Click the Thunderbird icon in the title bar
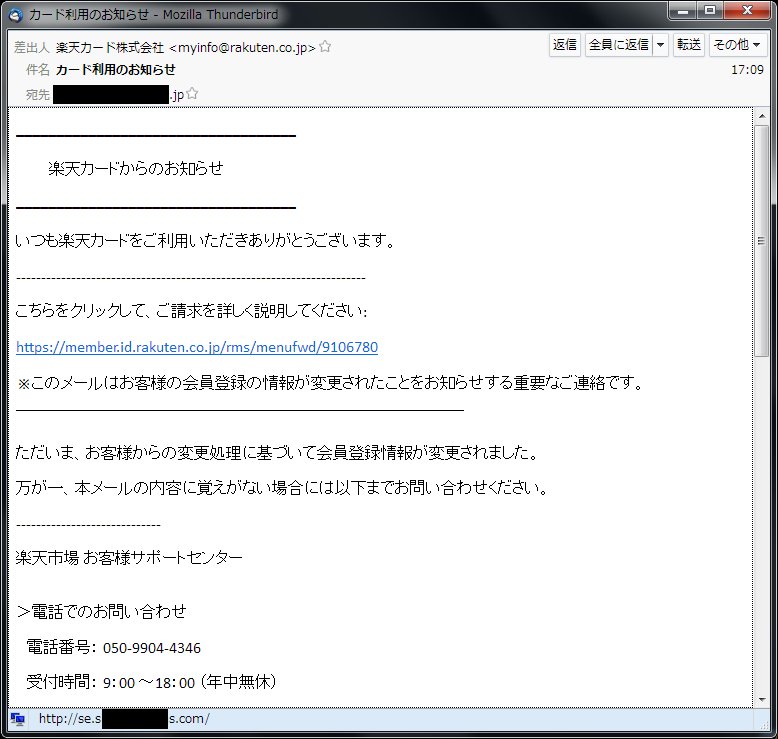 16,15
